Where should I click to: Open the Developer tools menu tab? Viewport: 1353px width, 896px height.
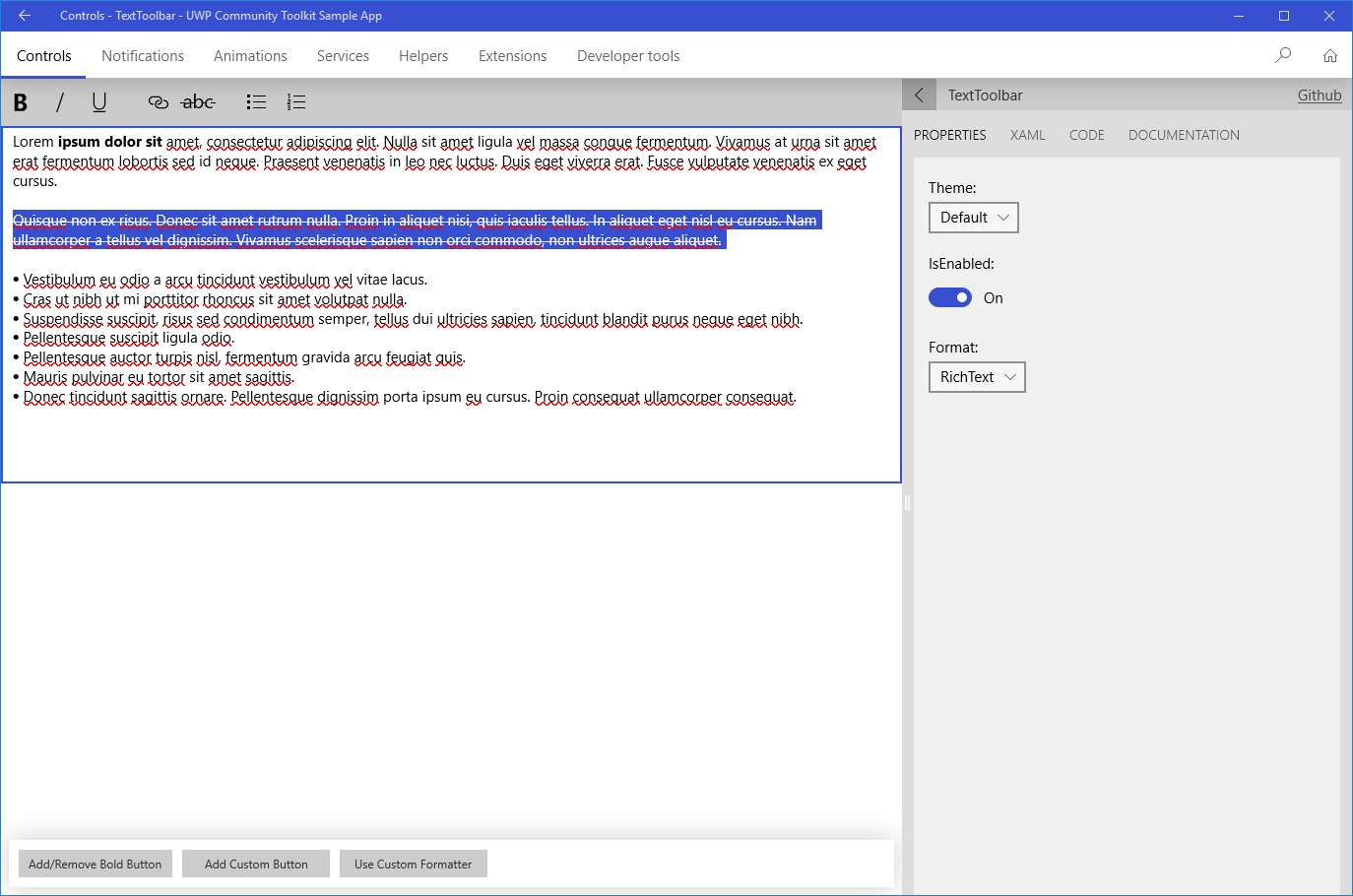628,56
